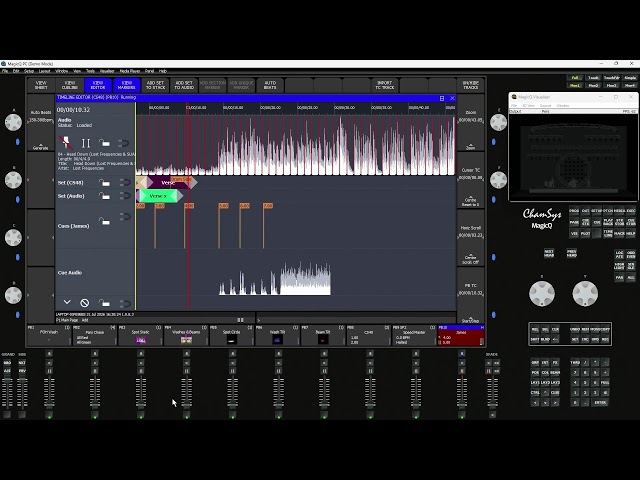640x480 pixels.
Task: Expand the down chevron under Cue Audio
Action: [x=67, y=302]
